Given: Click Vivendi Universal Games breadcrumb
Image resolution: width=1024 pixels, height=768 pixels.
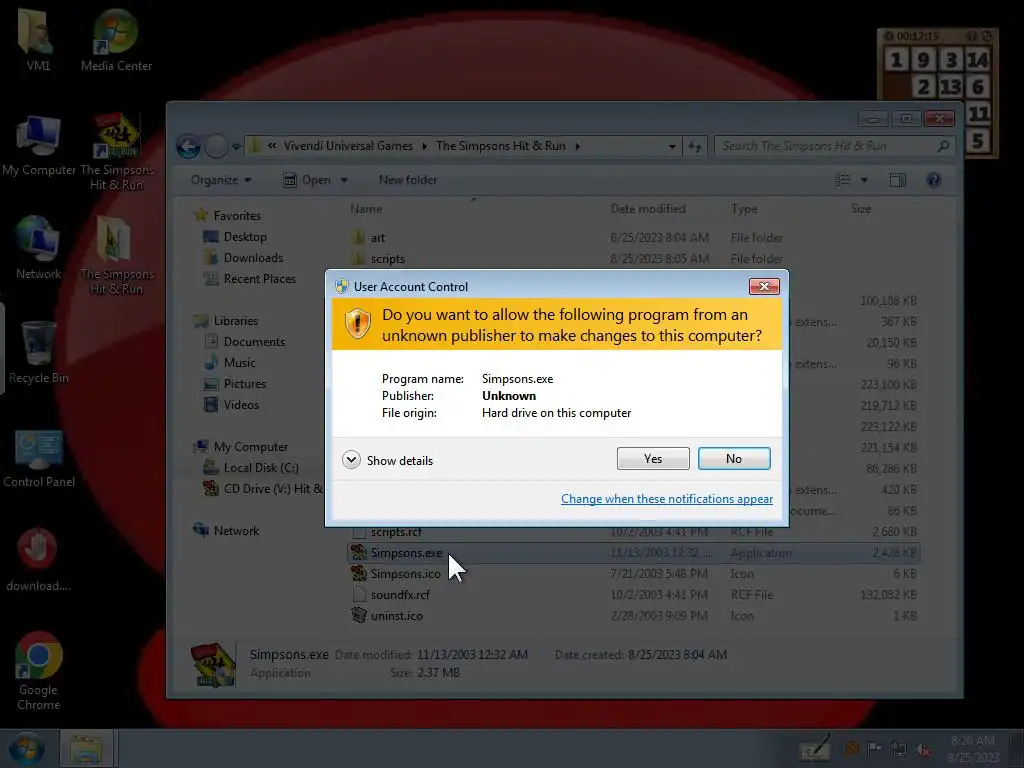Looking at the screenshot, I should [348, 146].
